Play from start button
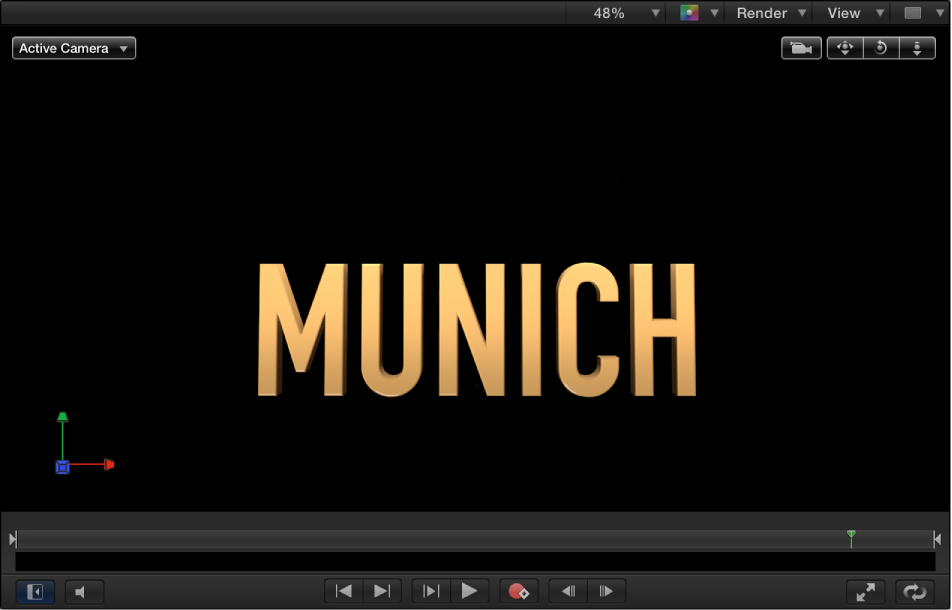This screenshot has height=610, width=952. [430, 591]
